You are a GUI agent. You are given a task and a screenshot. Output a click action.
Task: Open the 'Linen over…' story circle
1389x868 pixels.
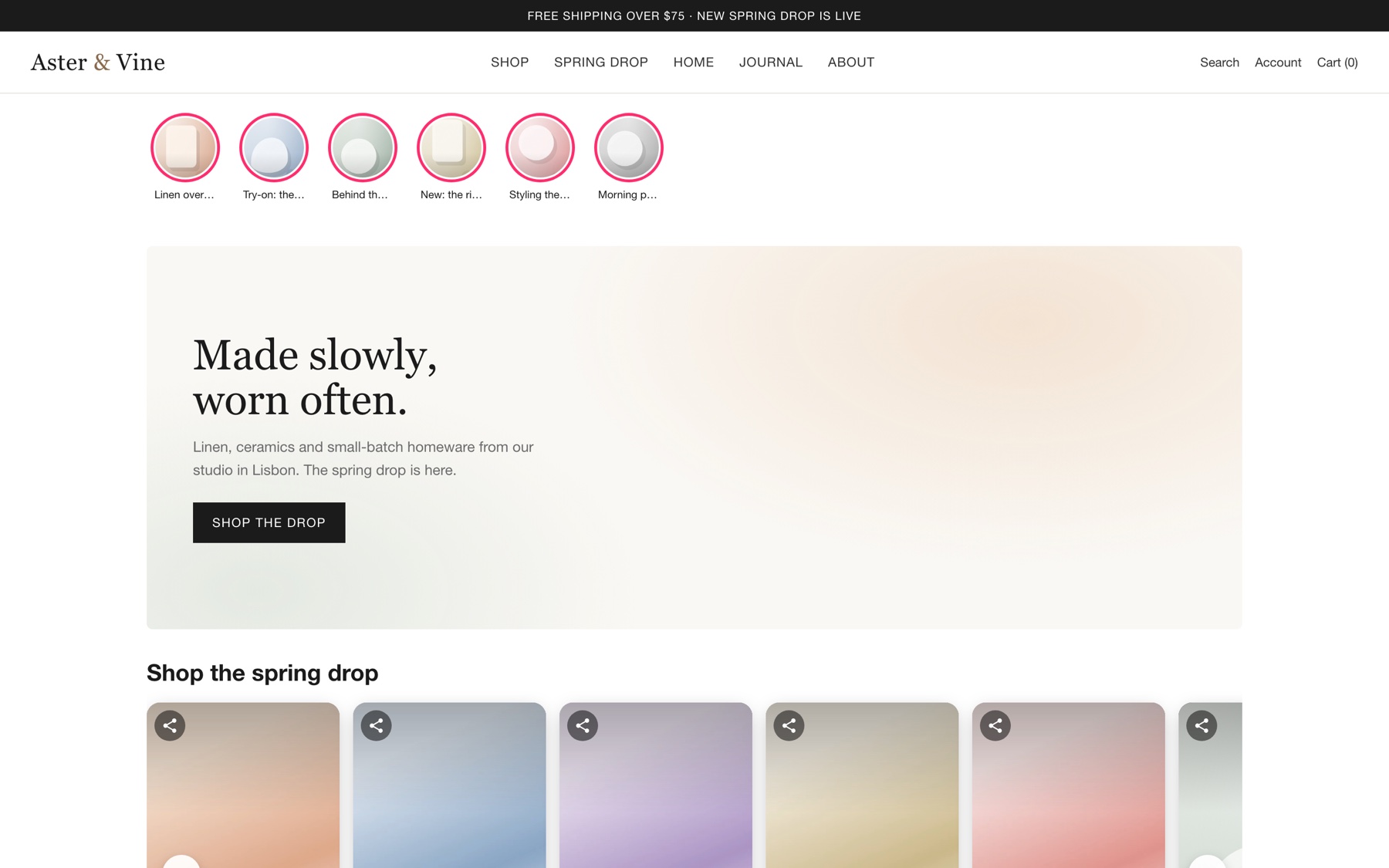tap(185, 147)
